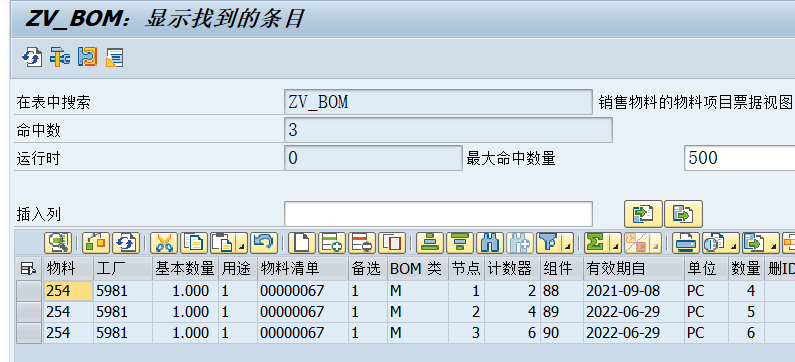This screenshot has height=362, width=795.
Task: Click the BOM 类 column header
Action: 418,269
